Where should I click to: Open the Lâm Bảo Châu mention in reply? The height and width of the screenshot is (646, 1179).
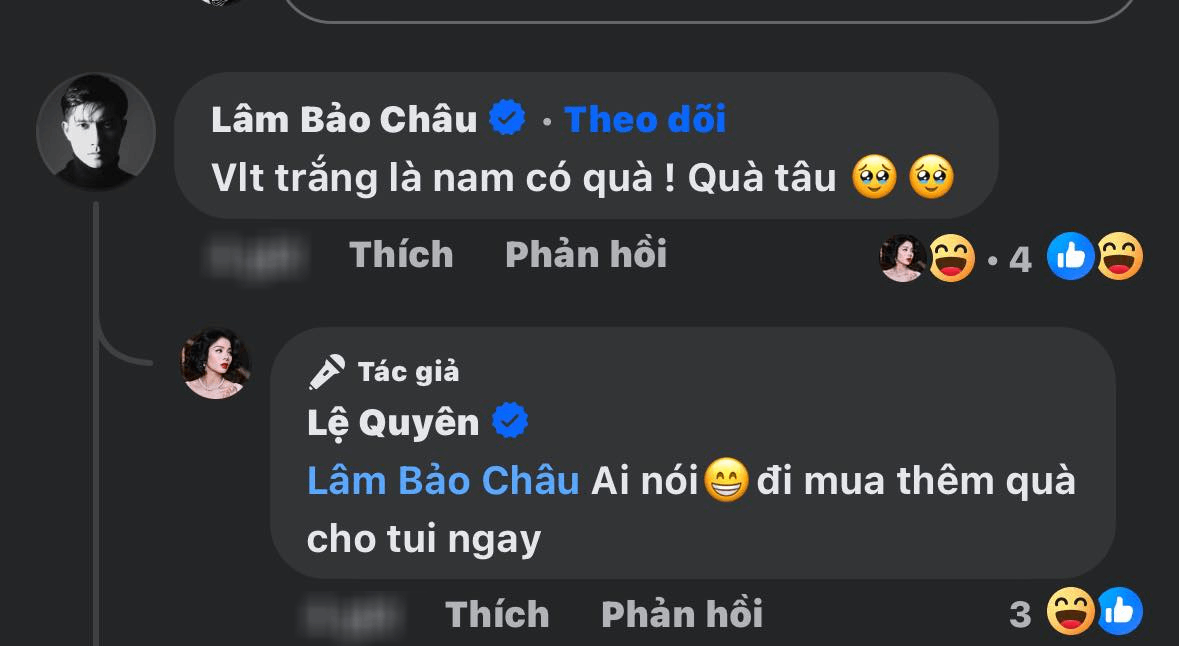pos(443,481)
